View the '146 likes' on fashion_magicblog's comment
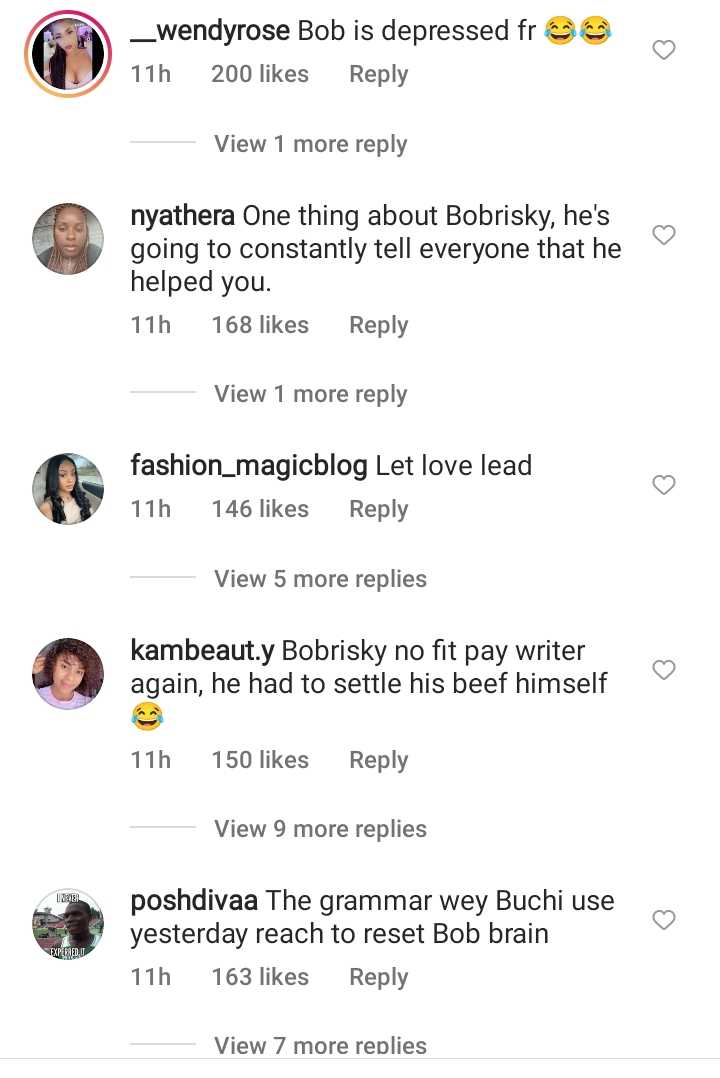Viewport: 720px width, 1078px height. click(260, 509)
